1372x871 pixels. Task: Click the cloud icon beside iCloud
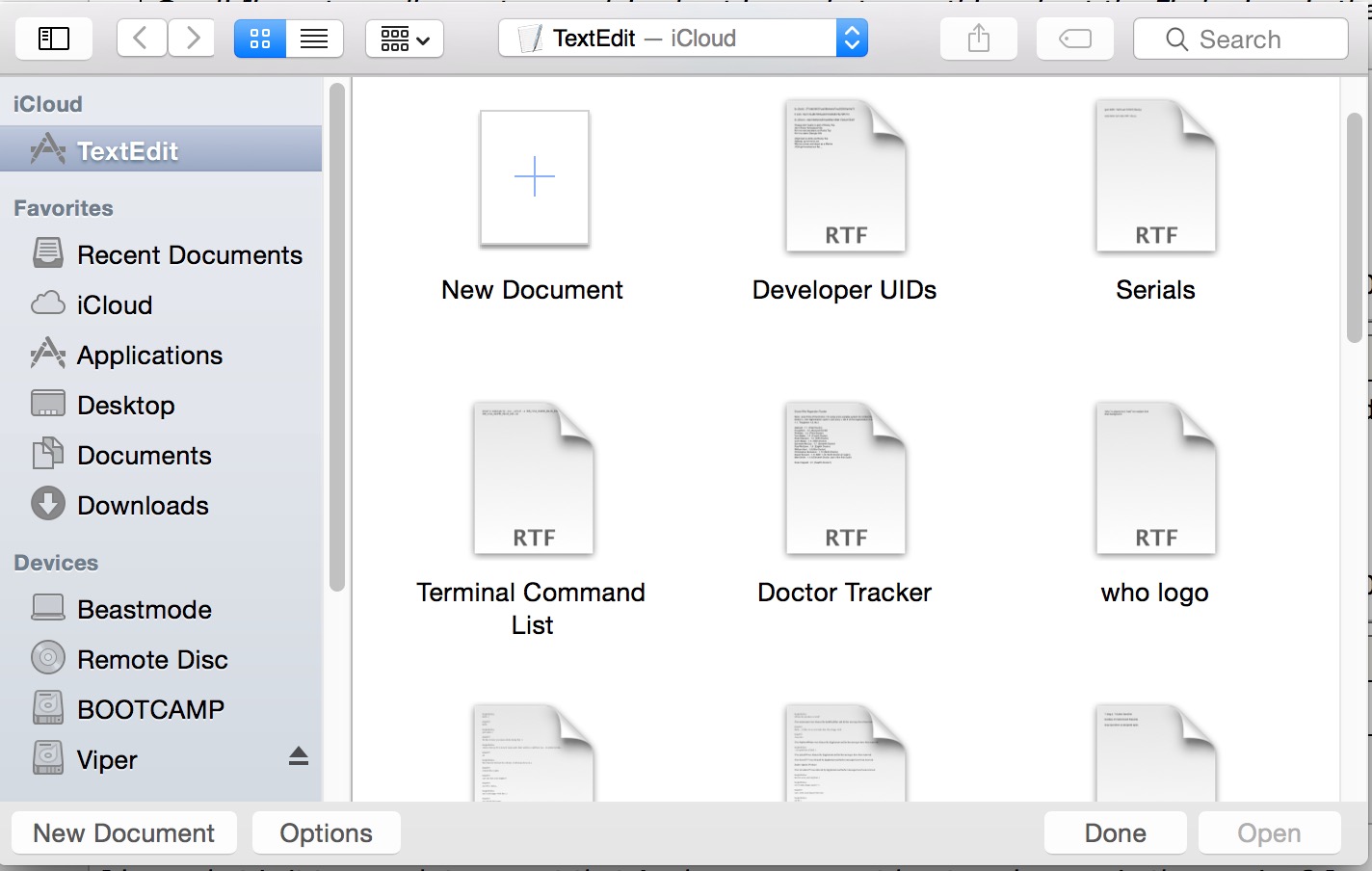point(48,304)
